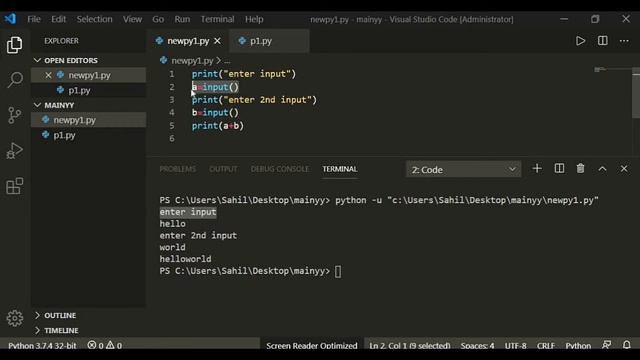Screen dimensions: 640x360
Task: Click errors and warnings count indicator
Action: [105, 345]
